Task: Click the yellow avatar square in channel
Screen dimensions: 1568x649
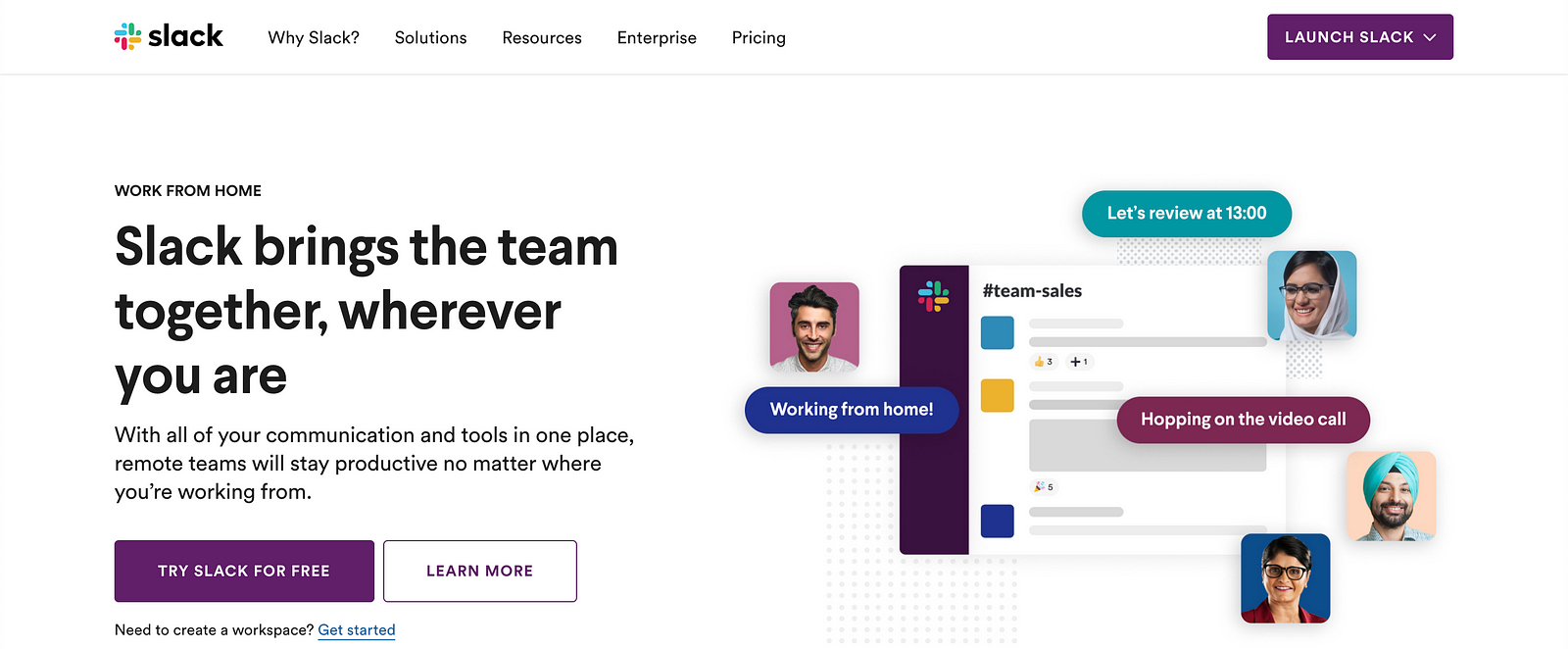Action: click(998, 395)
